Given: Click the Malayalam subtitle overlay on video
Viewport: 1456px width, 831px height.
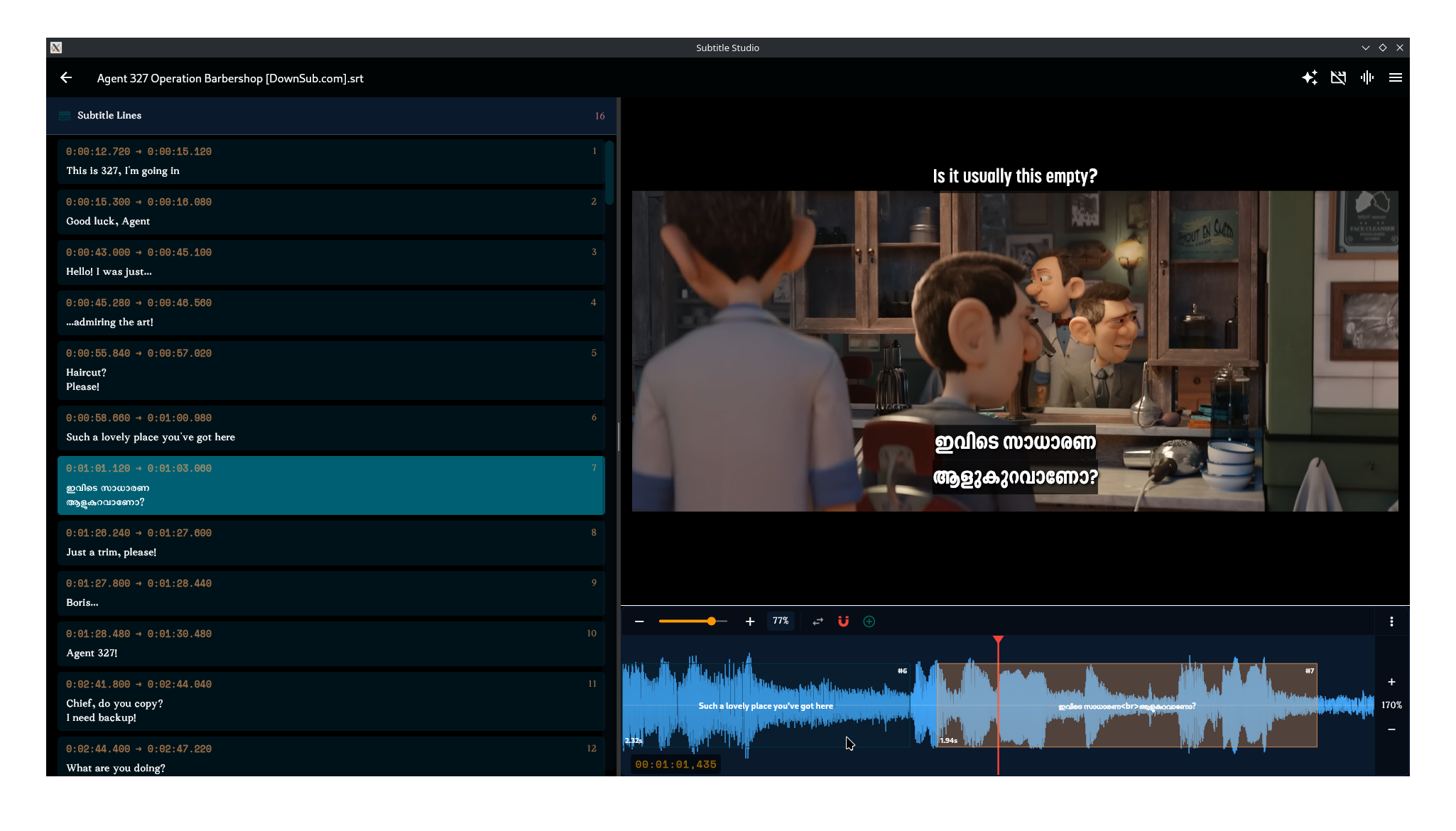Looking at the screenshot, I should tap(1015, 459).
